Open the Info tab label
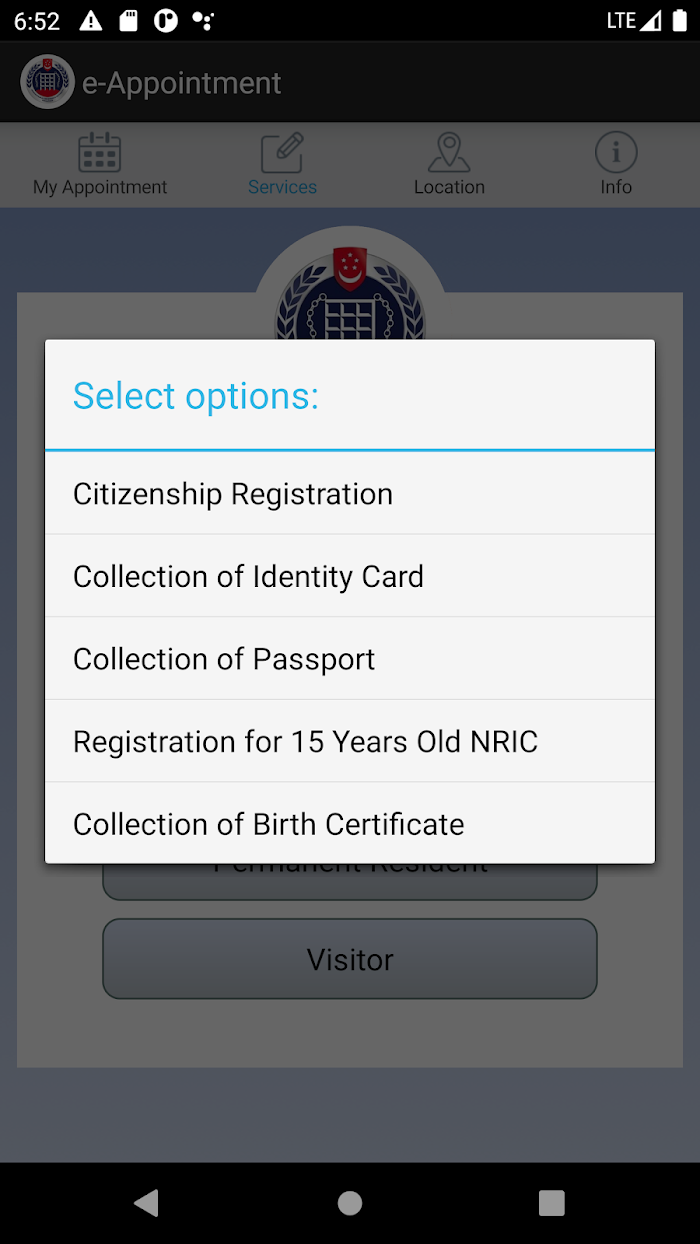Screen dimensions: 700x1244 coord(616,187)
